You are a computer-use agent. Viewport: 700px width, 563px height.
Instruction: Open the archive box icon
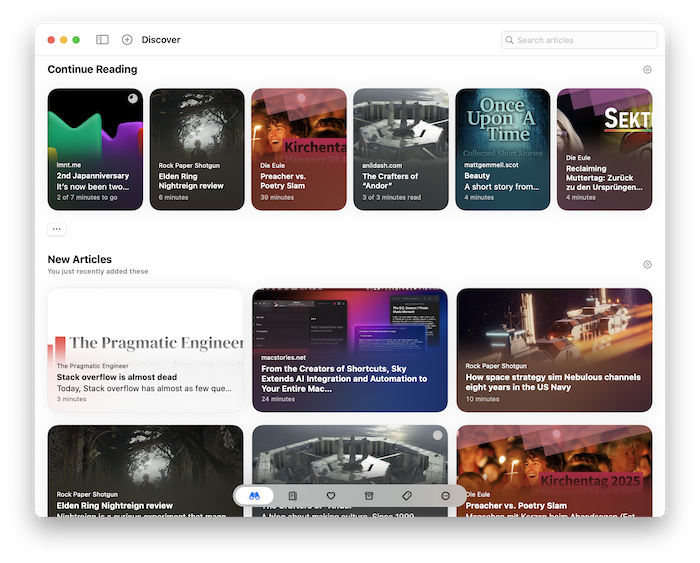click(369, 496)
